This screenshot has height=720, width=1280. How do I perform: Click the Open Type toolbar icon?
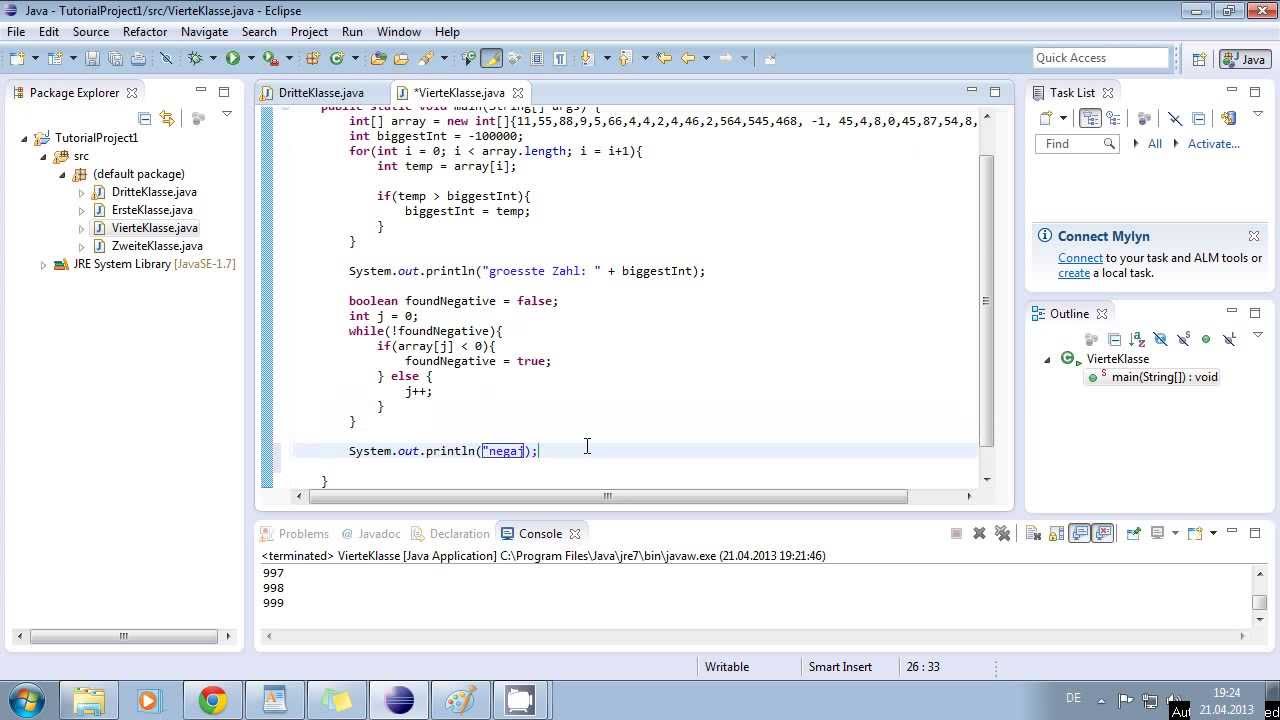[x=378, y=58]
